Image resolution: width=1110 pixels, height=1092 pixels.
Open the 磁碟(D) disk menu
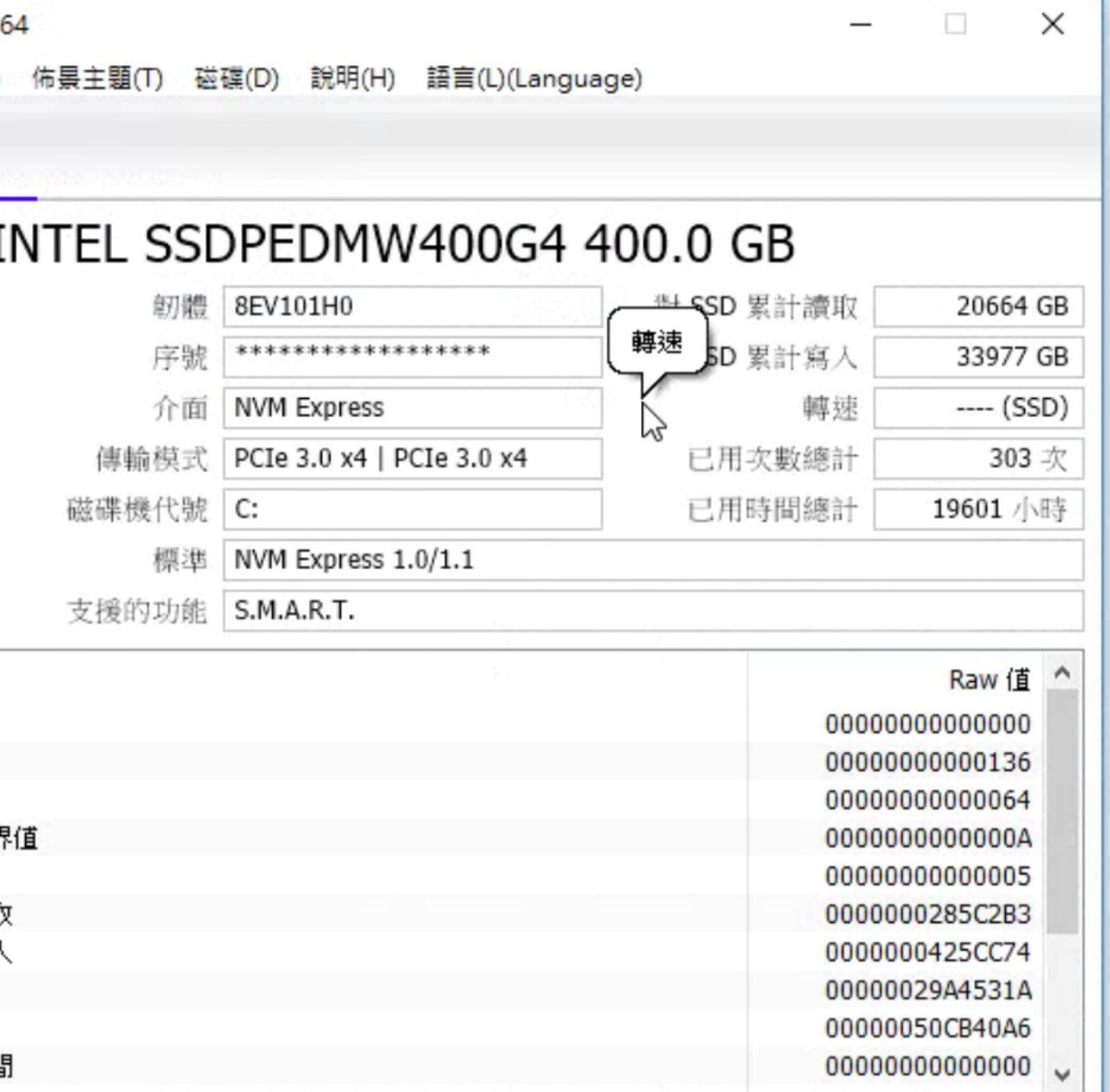pyautogui.click(x=237, y=79)
